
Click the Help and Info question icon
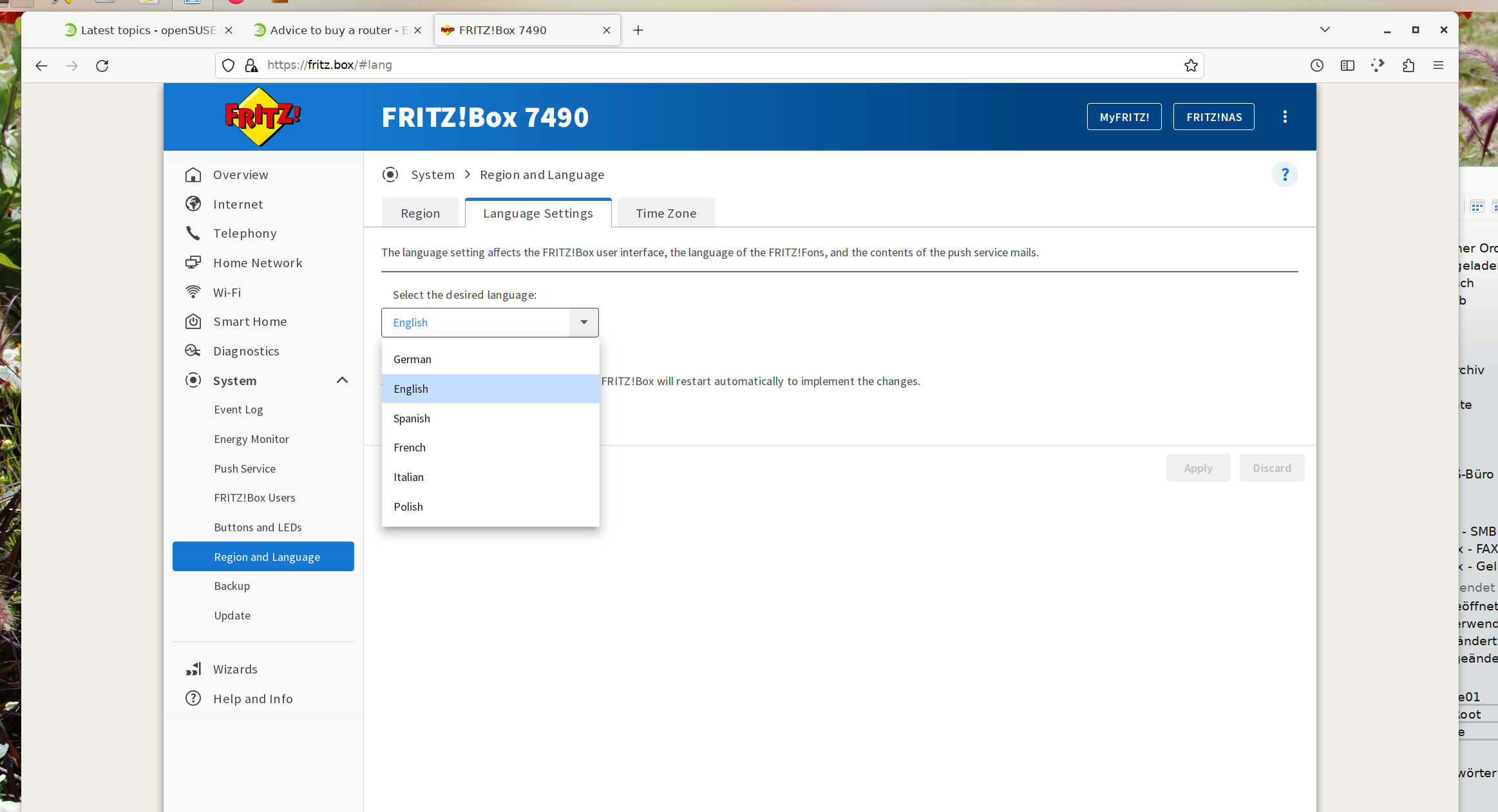(193, 699)
